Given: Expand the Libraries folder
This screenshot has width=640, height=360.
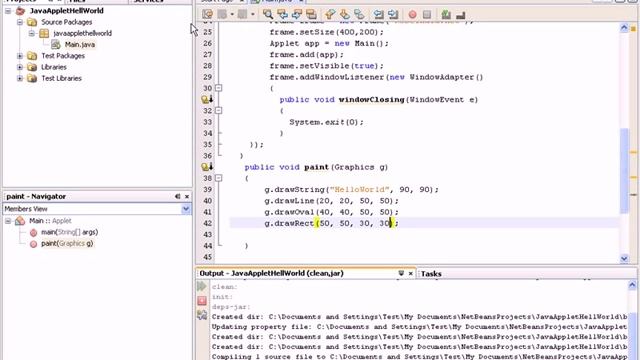Looking at the screenshot, I should (x=20, y=67).
